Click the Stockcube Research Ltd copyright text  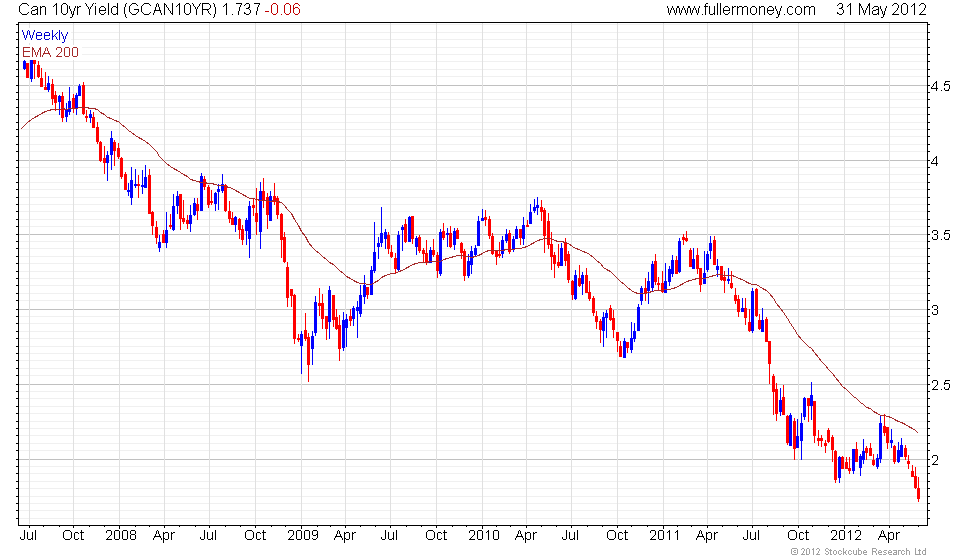[x=858, y=551]
